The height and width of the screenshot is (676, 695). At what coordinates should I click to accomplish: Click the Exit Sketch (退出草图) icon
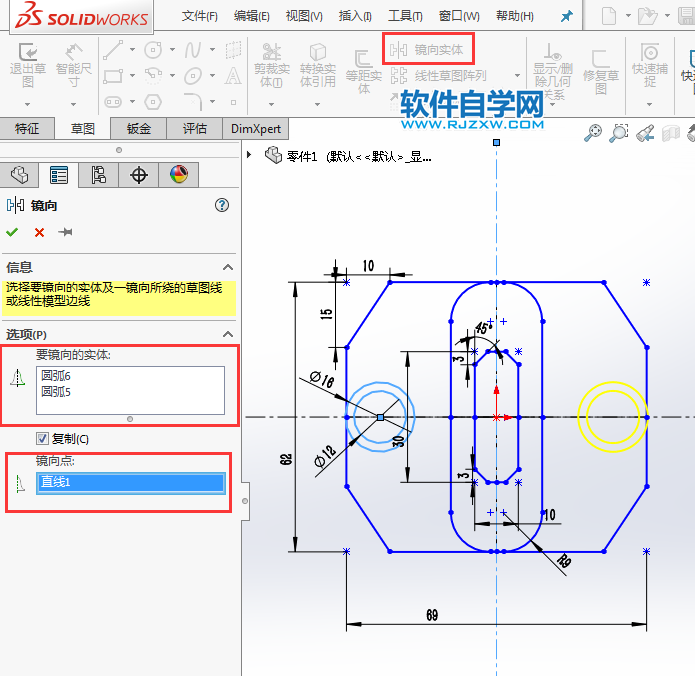[x=27, y=52]
